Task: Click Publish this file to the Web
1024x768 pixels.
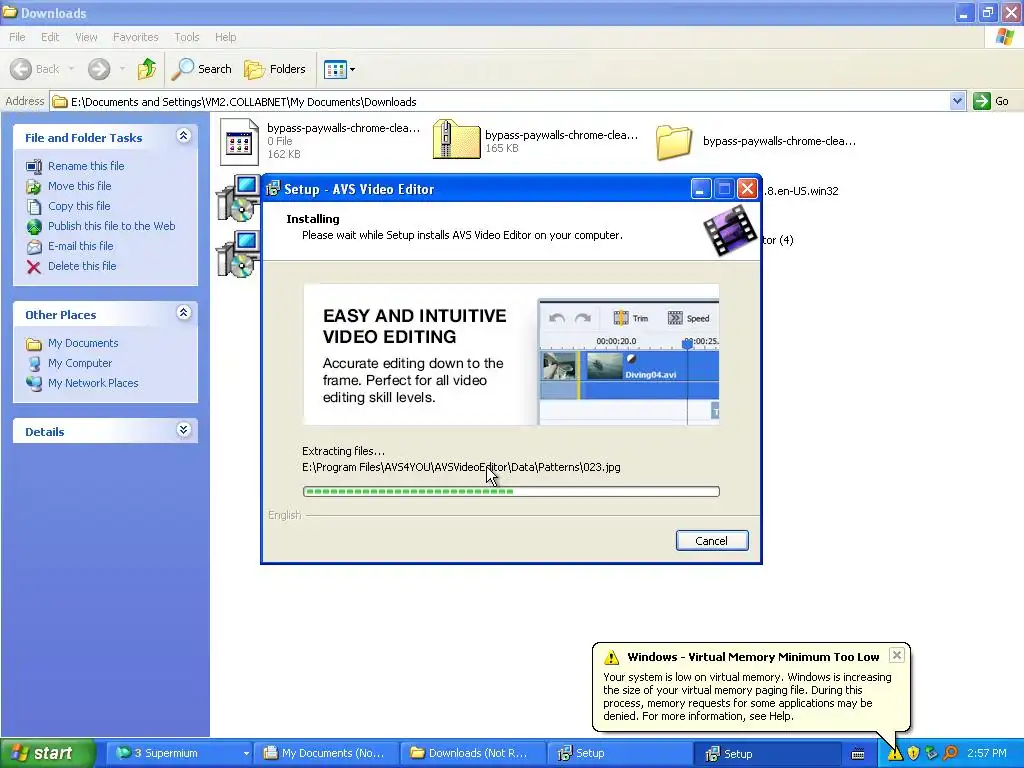Action: [112, 226]
